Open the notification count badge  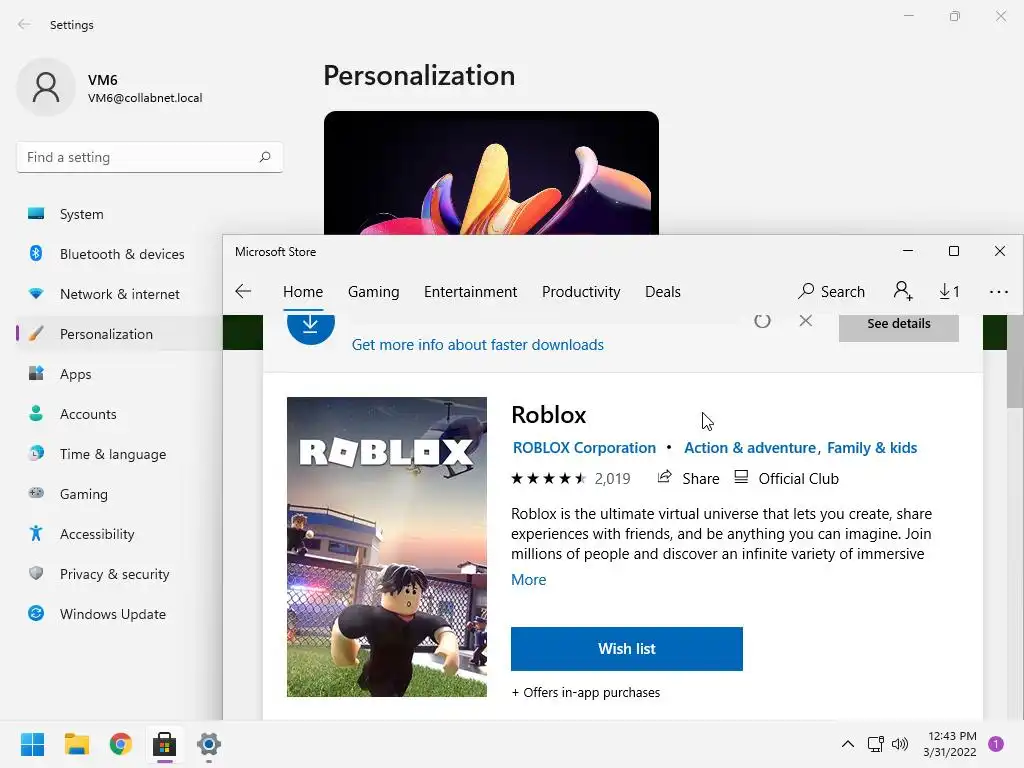(x=996, y=744)
